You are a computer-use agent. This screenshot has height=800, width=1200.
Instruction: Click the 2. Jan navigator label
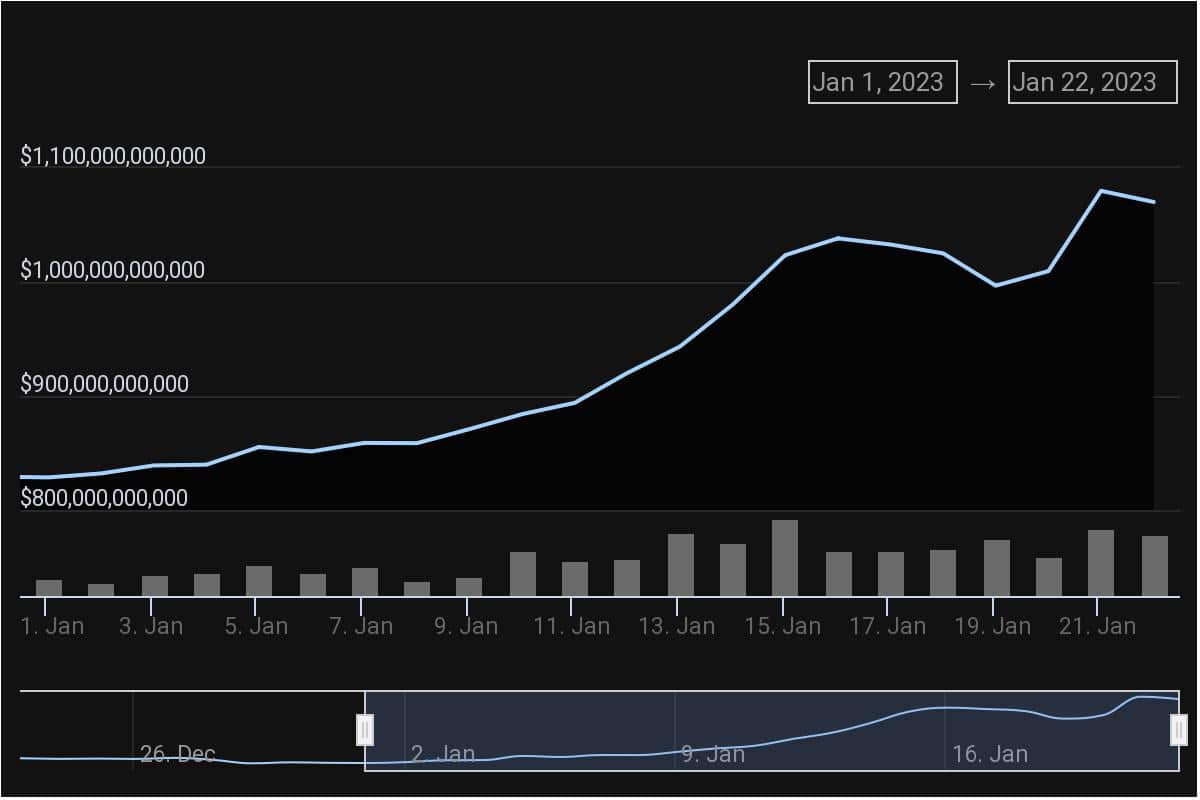[443, 754]
